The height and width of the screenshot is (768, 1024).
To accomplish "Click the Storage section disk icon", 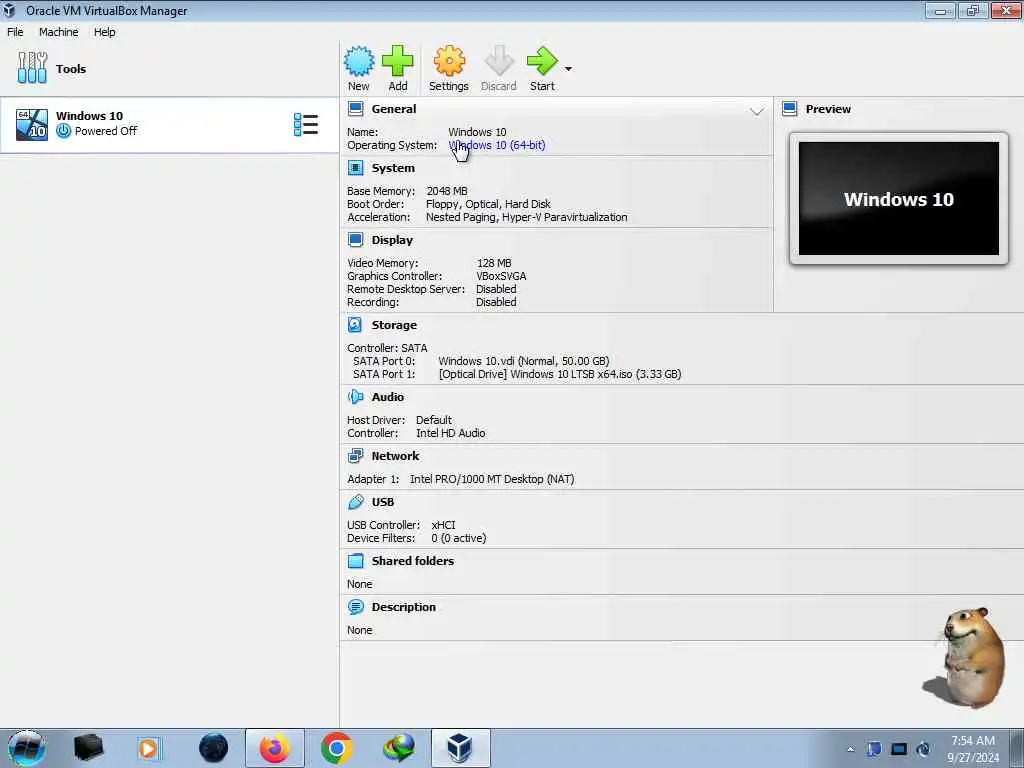I will tap(355, 325).
